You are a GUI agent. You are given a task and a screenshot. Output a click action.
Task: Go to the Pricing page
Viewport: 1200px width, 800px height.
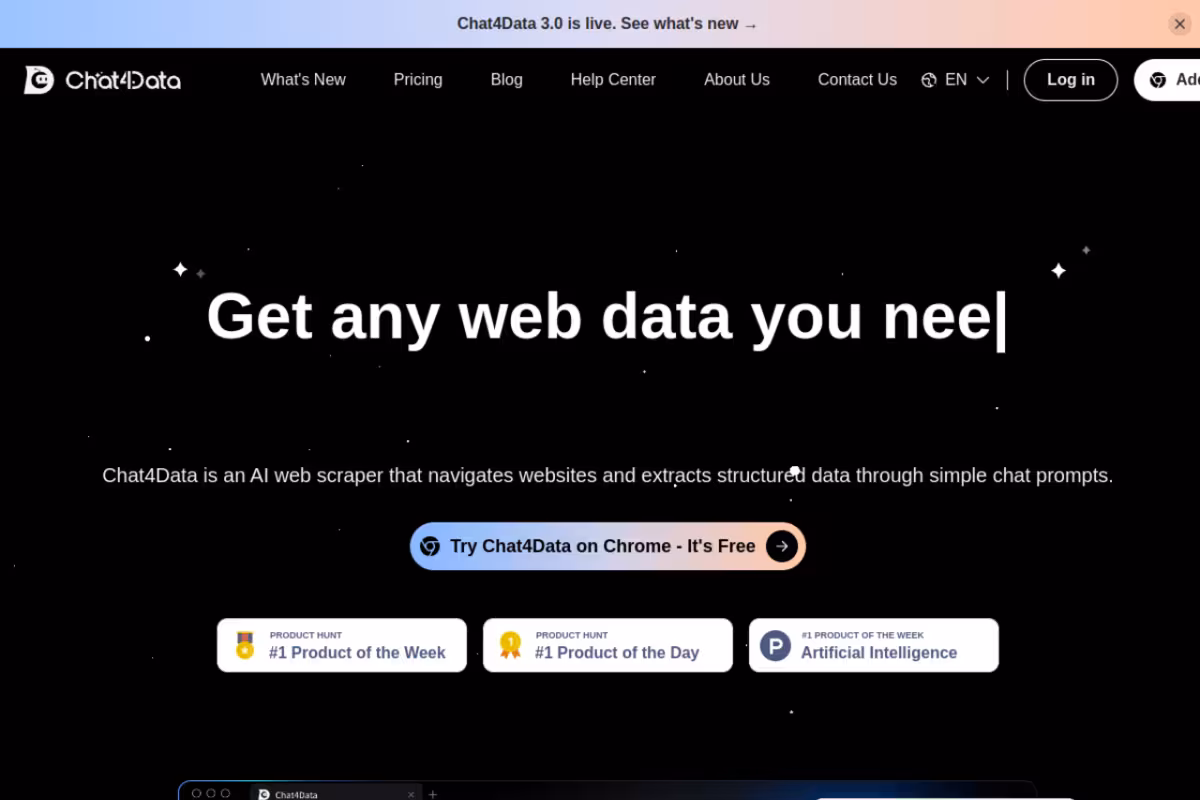pyautogui.click(x=418, y=80)
